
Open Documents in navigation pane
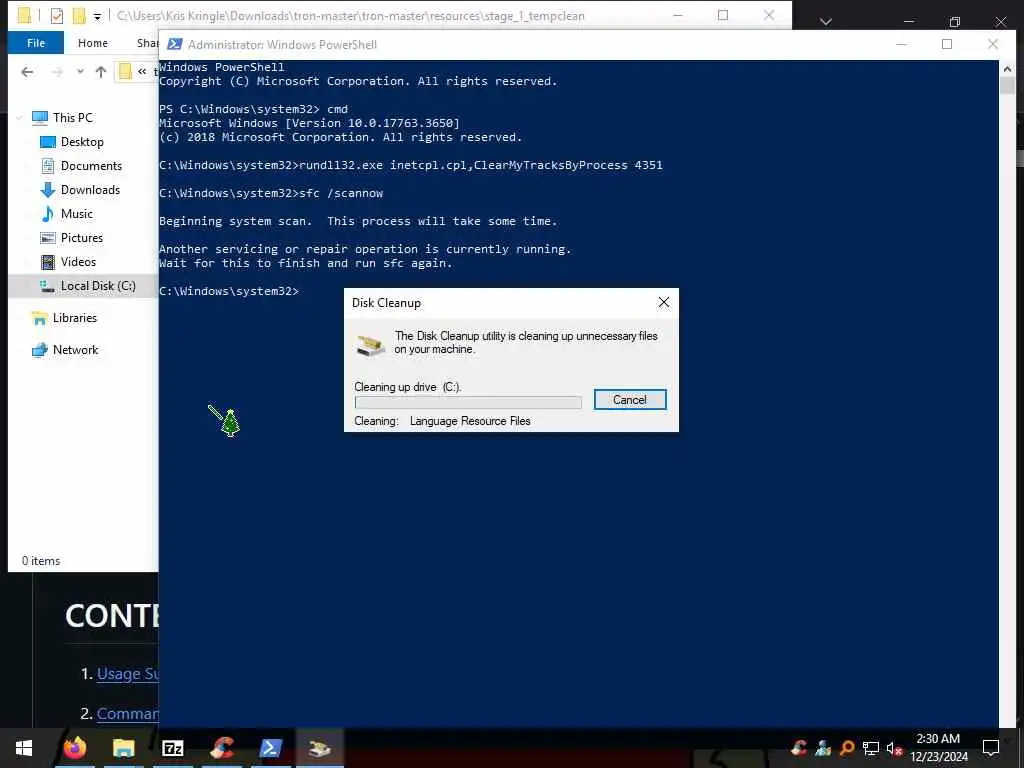click(x=91, y=166)
